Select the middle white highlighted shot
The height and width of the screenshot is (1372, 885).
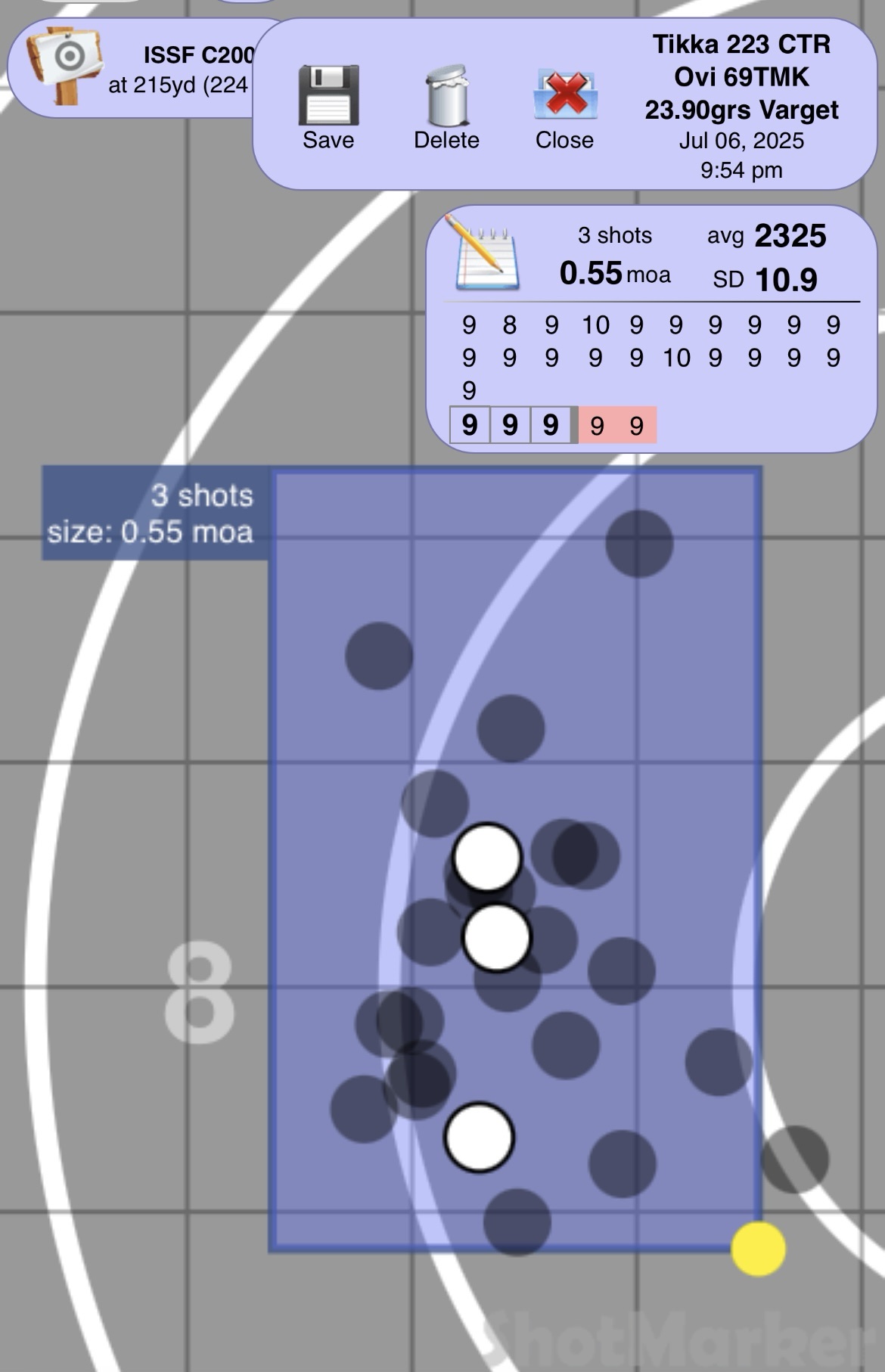497,938
